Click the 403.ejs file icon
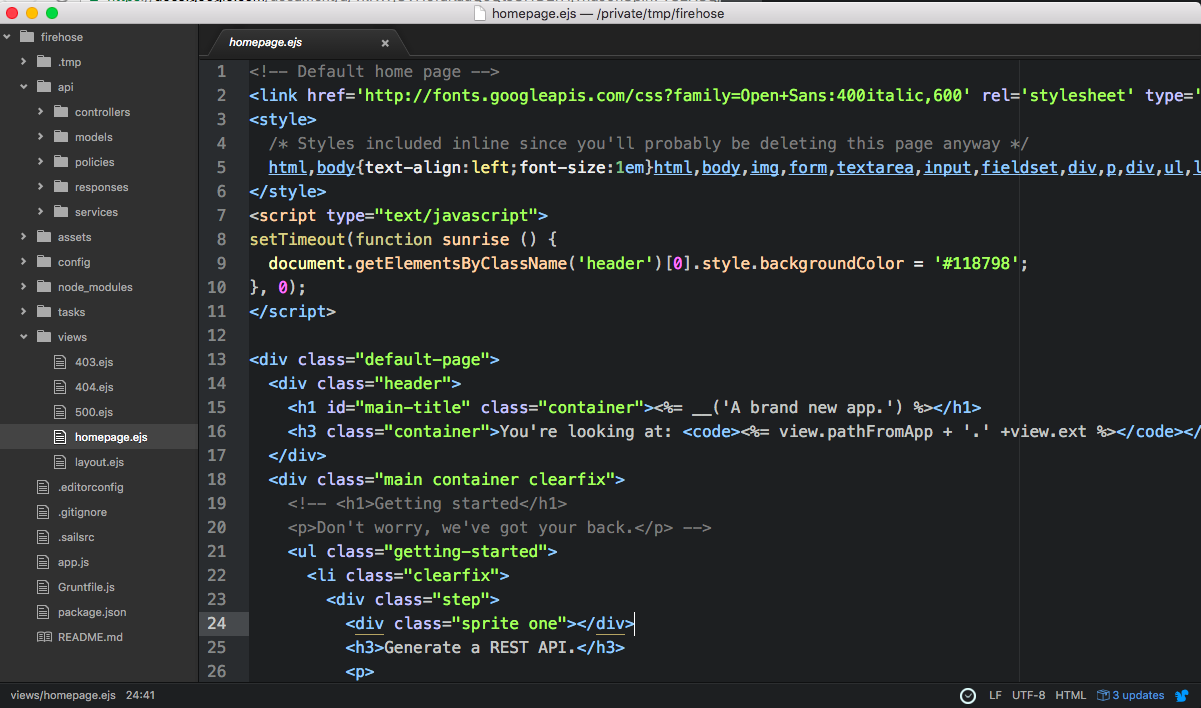1201x708 pixels. [x=60, y=362]
